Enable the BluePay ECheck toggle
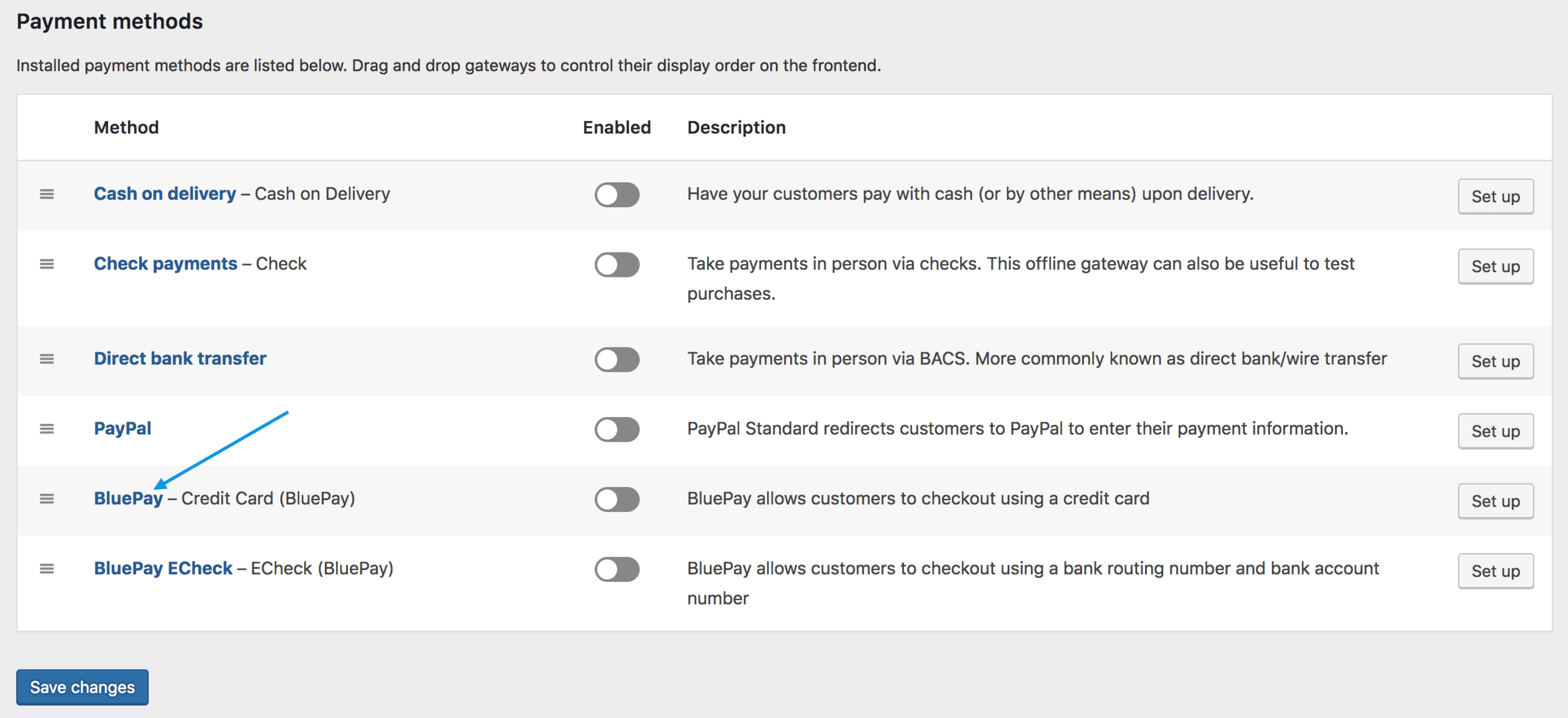Viewport: 1568px width, 718px height. tap(617, 569)
